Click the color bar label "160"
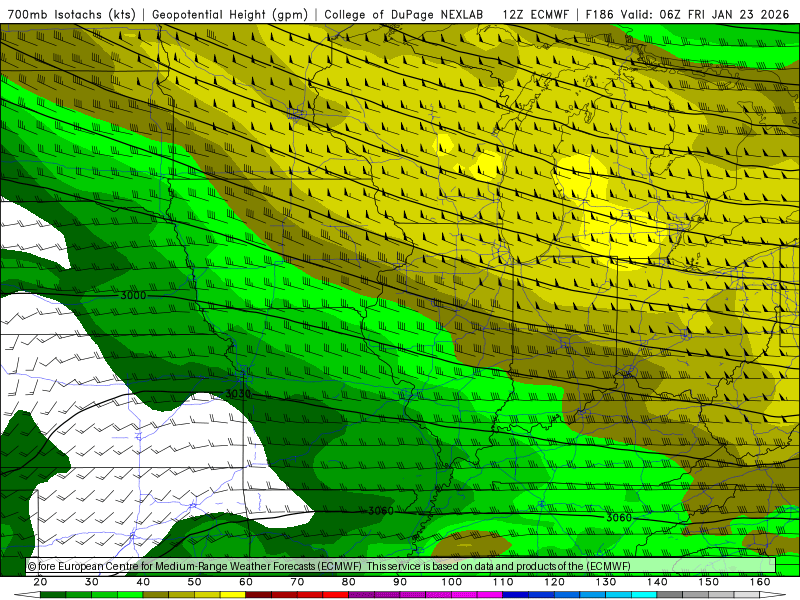 click(760, 582)
